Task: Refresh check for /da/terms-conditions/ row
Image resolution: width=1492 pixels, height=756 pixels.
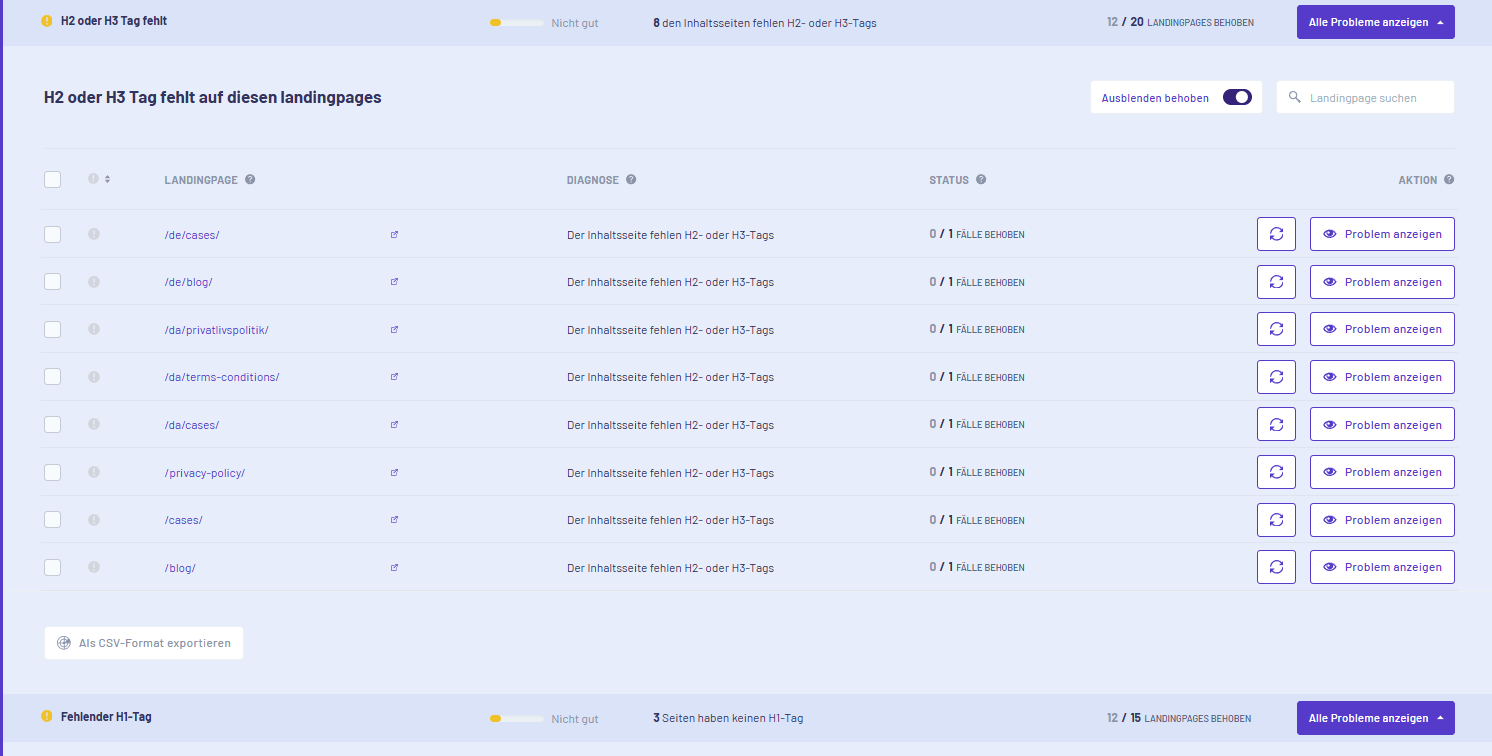Action: tap(1276, 377)
